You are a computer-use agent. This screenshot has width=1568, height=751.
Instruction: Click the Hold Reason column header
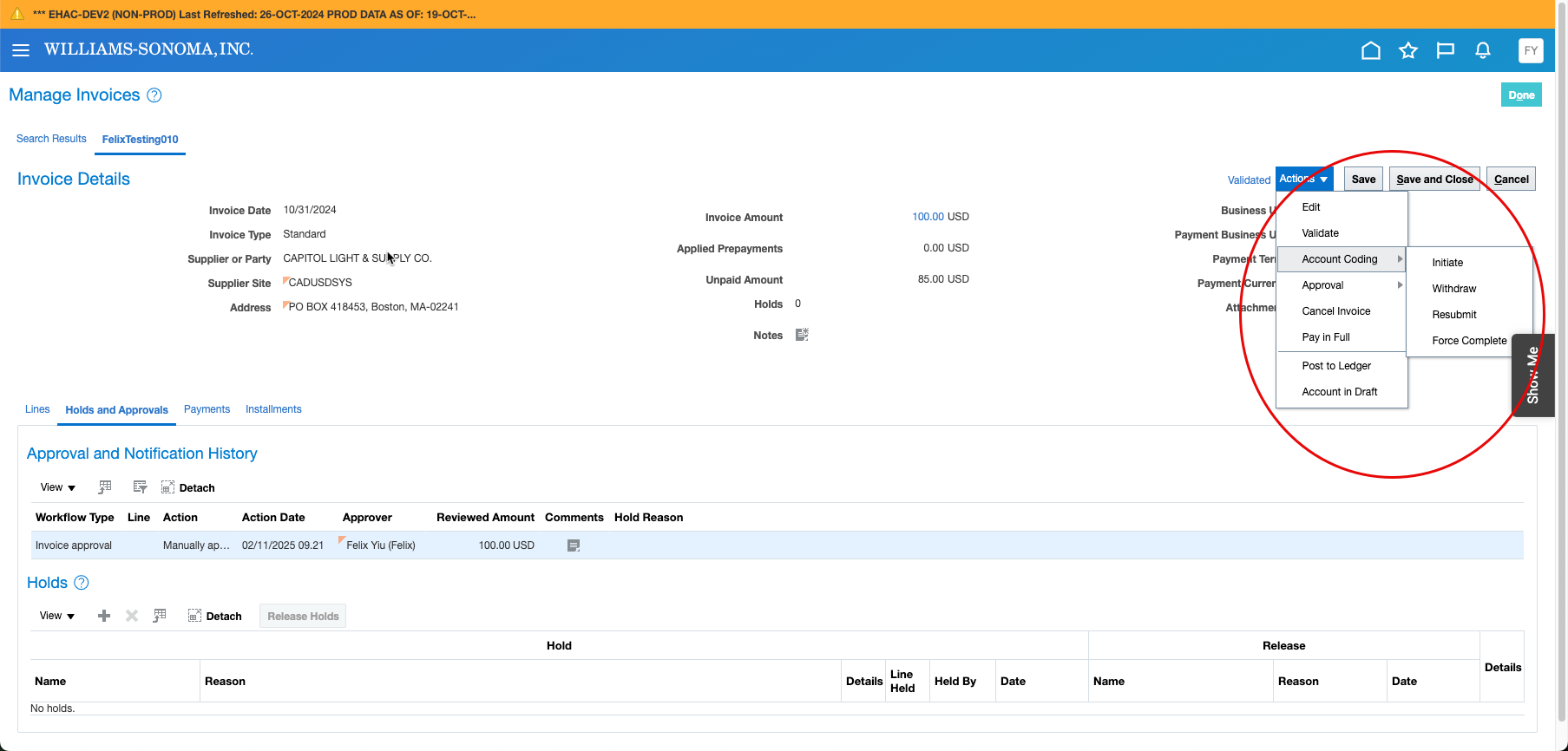click(648, 518)
